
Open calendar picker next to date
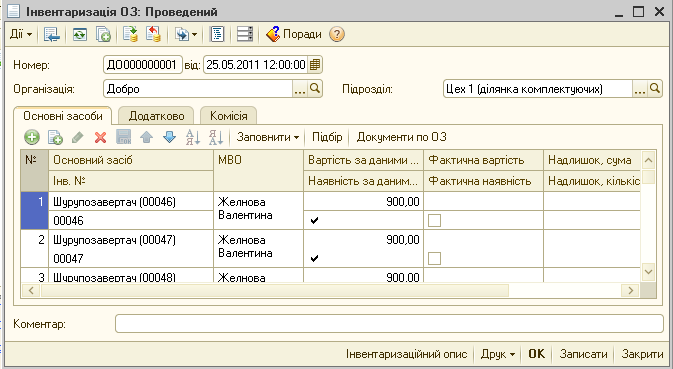(315, 65)
